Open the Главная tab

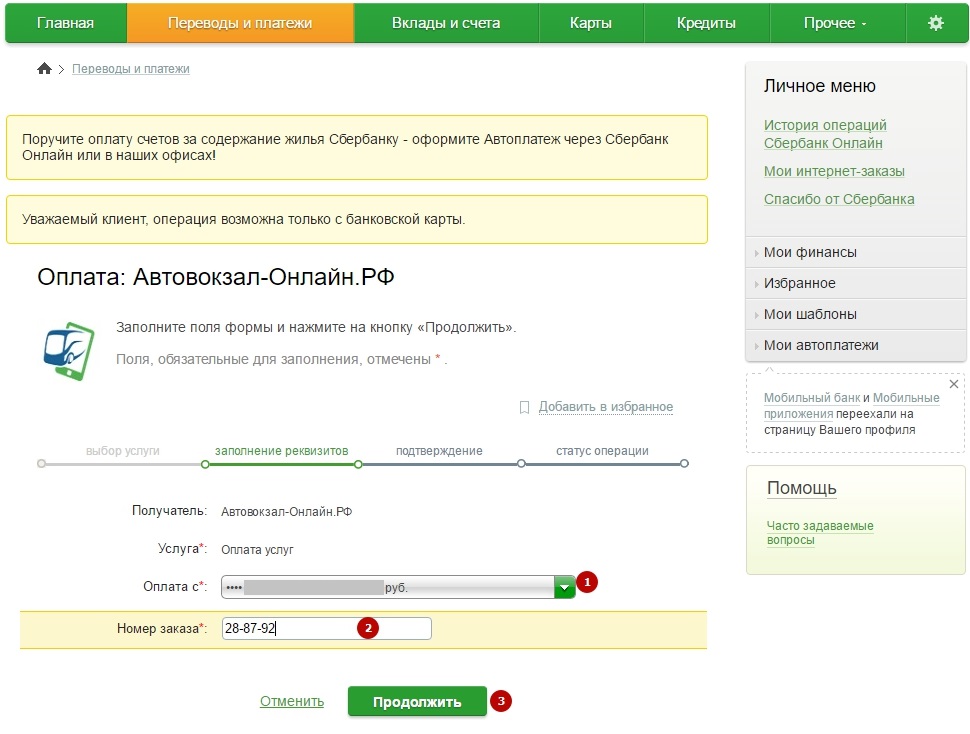point(66,23)
